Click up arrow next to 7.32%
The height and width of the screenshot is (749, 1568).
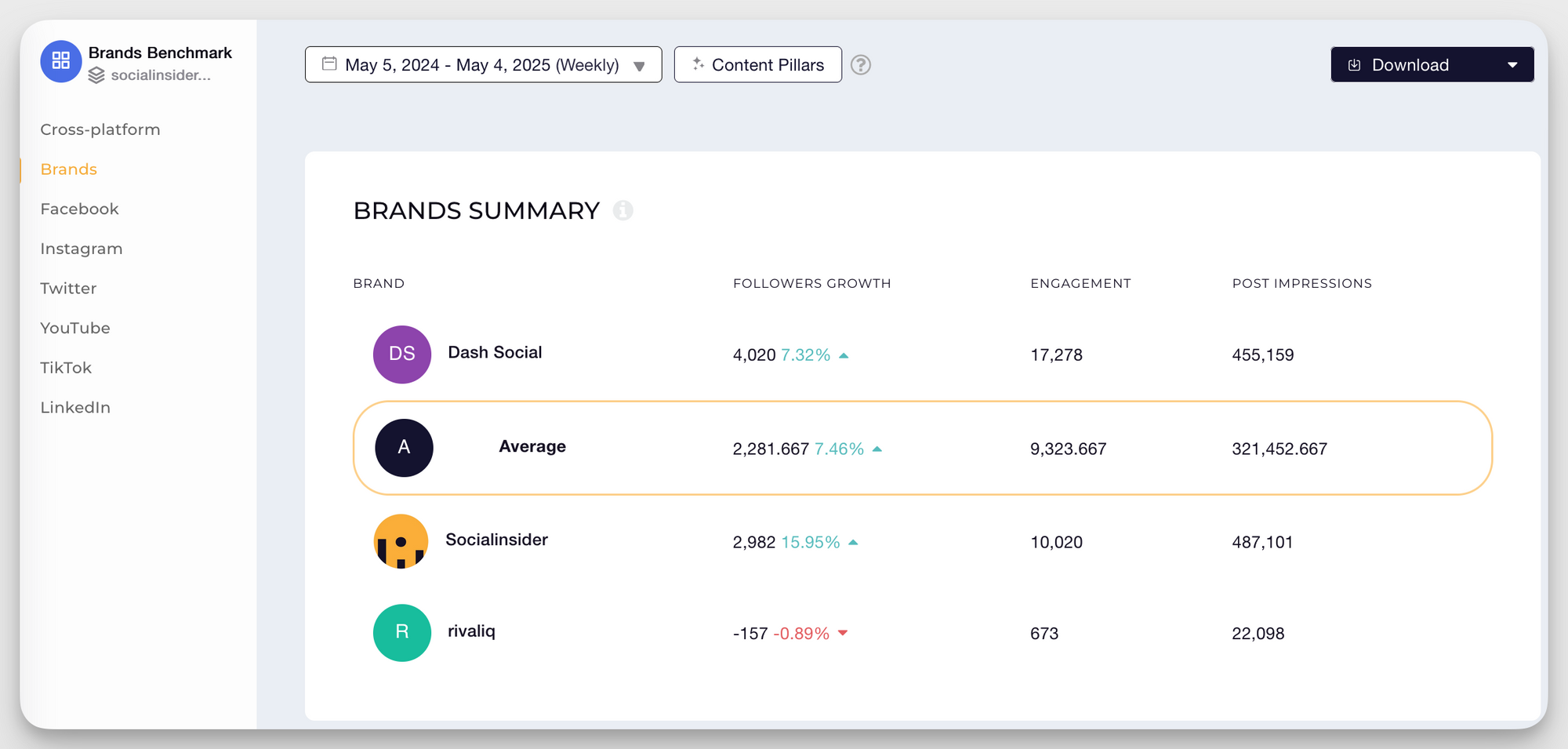(x=844, y=355)
